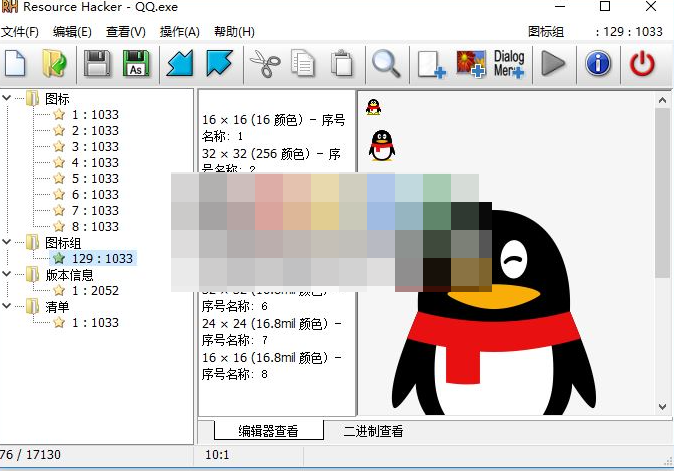This screenshot has width=674, height=471.
Task: Click the scroll down arrow in the preview pane
Action: tap(662, 407)
